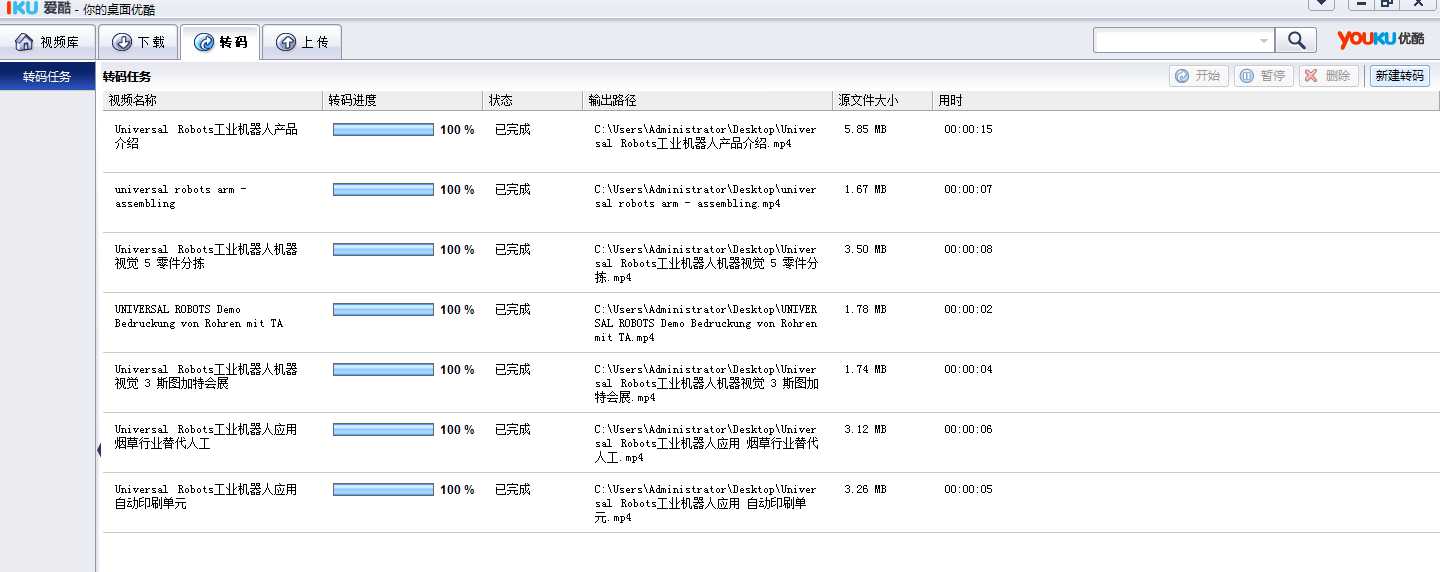
Task: Select the UNIVERSAL ROBOTS Demo Bedruckung row
Action: point(771,322)
